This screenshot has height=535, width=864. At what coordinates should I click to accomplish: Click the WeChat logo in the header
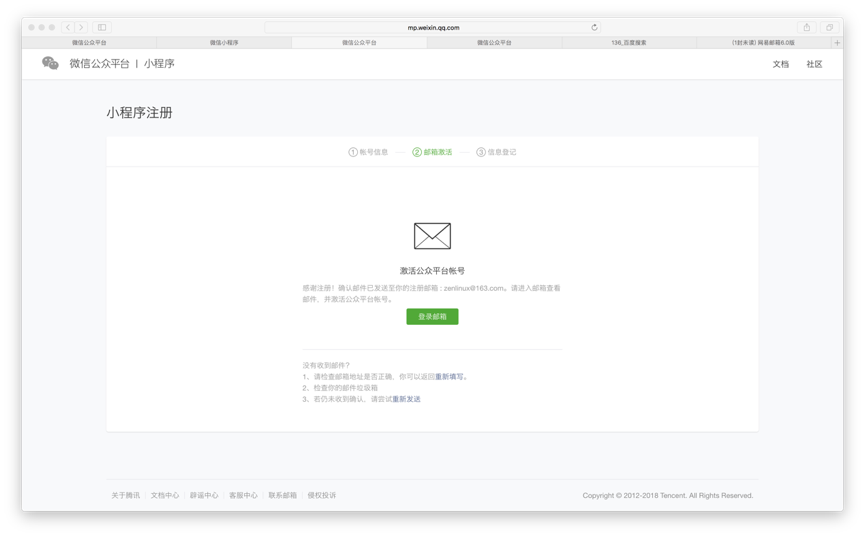tap(50, 63)
